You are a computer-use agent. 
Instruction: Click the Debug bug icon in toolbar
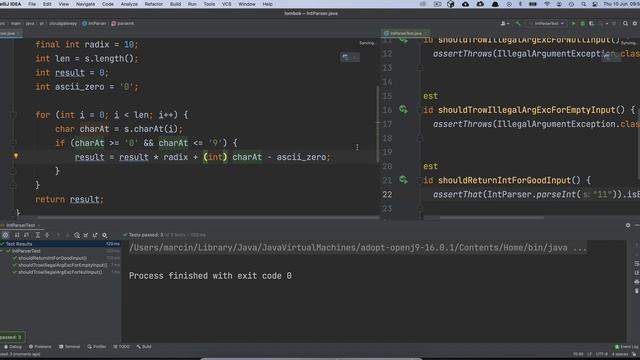582,24
